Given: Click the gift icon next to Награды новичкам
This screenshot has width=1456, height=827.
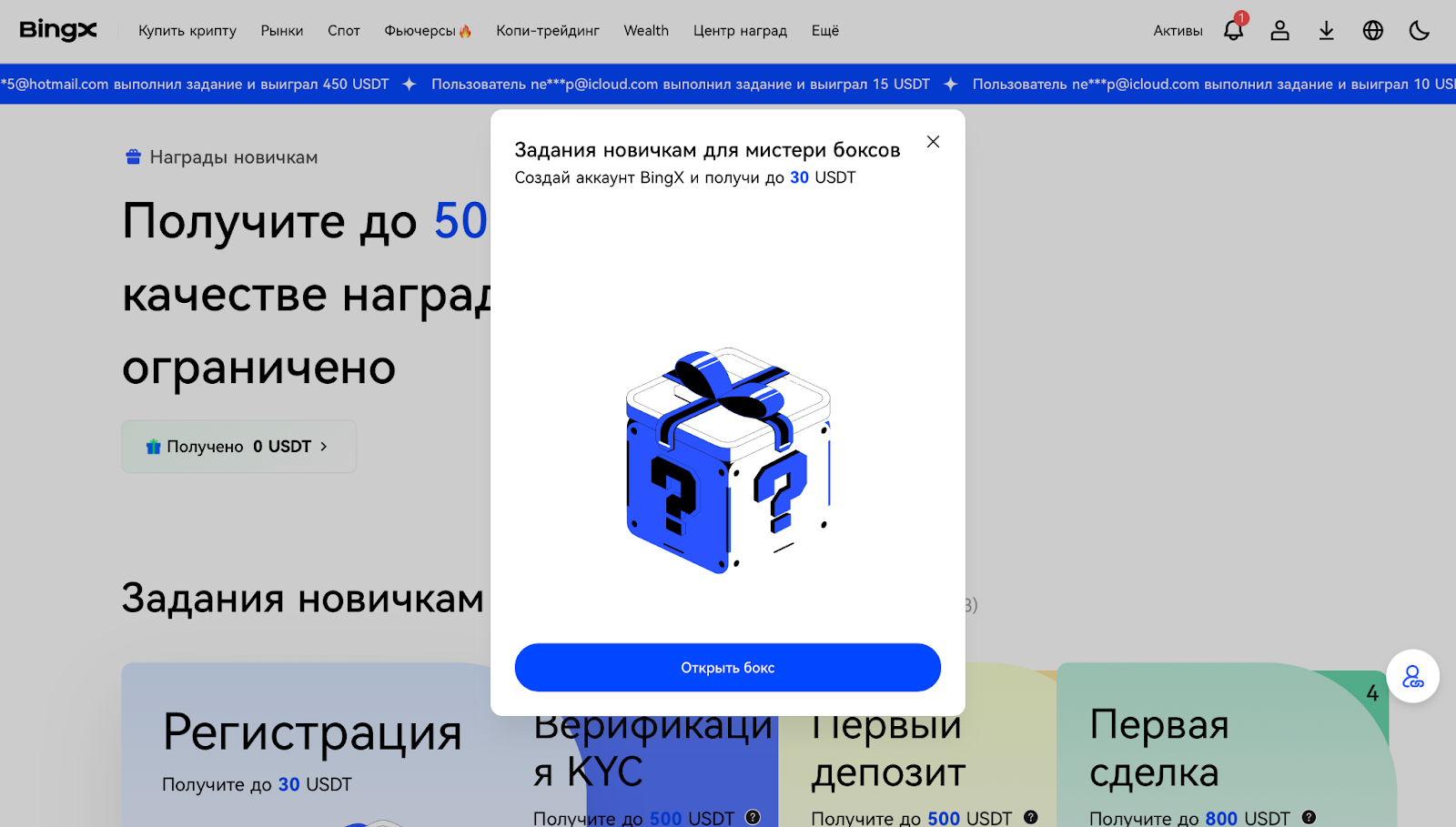Looking at the screenshot, I should [x=133, y=156].
